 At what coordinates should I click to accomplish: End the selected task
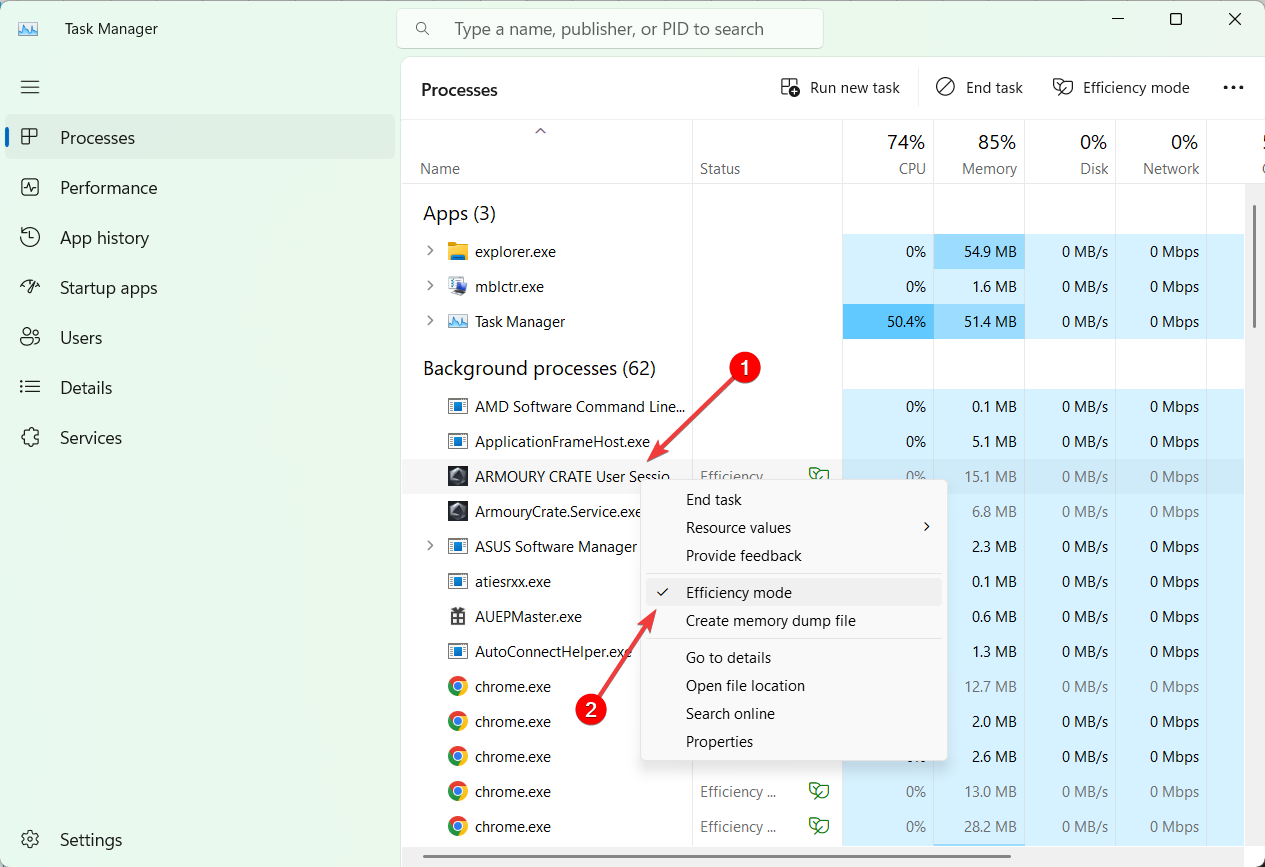point(978,87)
